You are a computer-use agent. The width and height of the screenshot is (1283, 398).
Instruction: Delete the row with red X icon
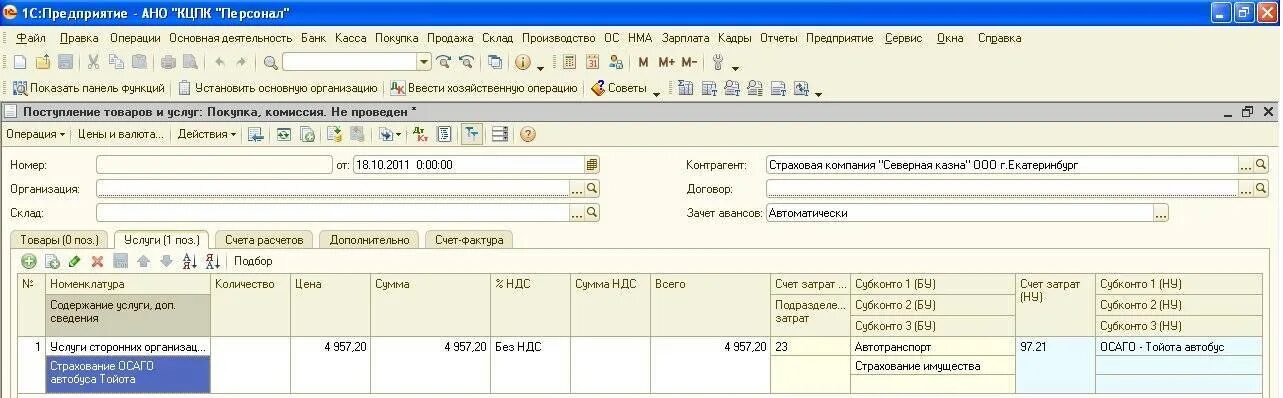click(98, 261)
